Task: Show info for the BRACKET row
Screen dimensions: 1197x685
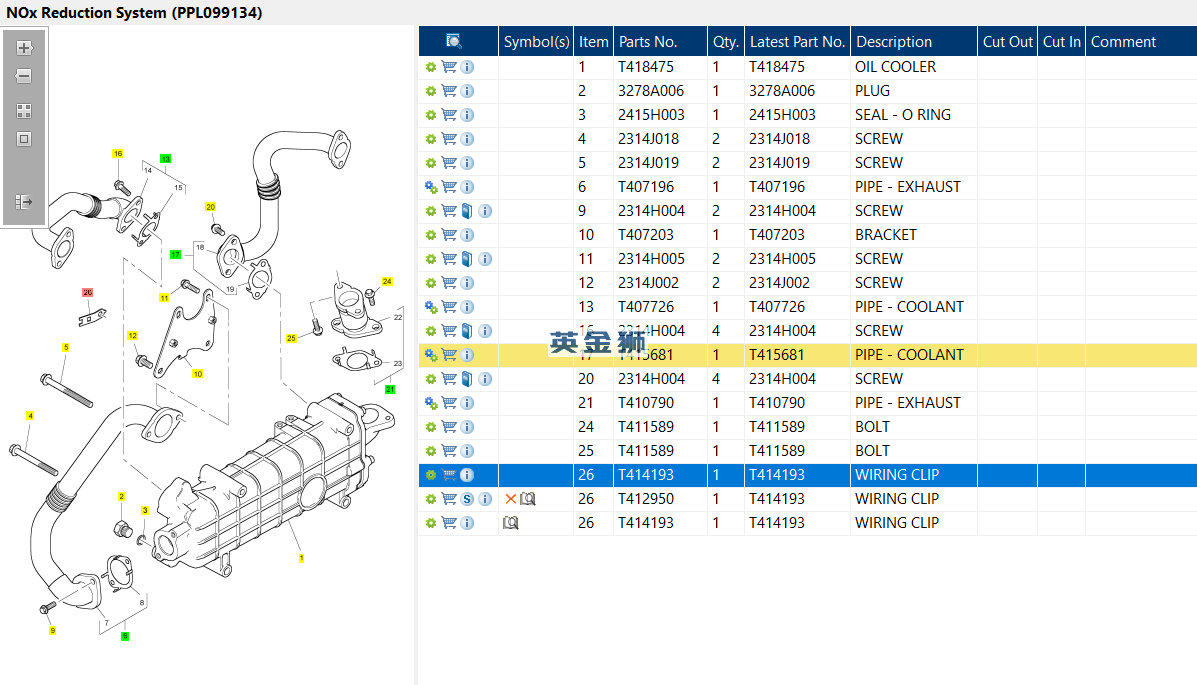Action: pyautogui.click(x=467, y=235)
